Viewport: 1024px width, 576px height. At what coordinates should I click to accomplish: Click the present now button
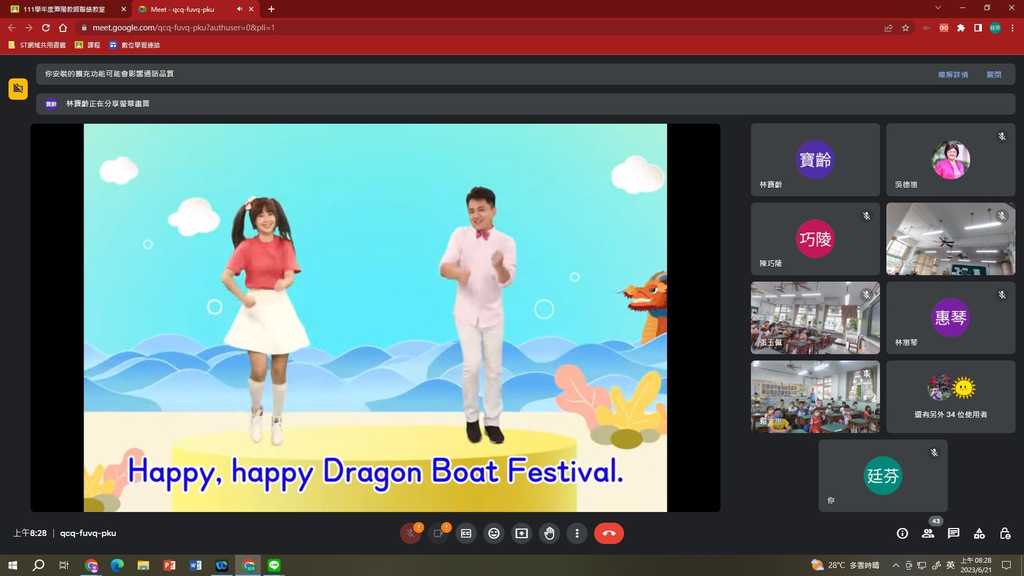pyautogui.click(x=522, y=534)
